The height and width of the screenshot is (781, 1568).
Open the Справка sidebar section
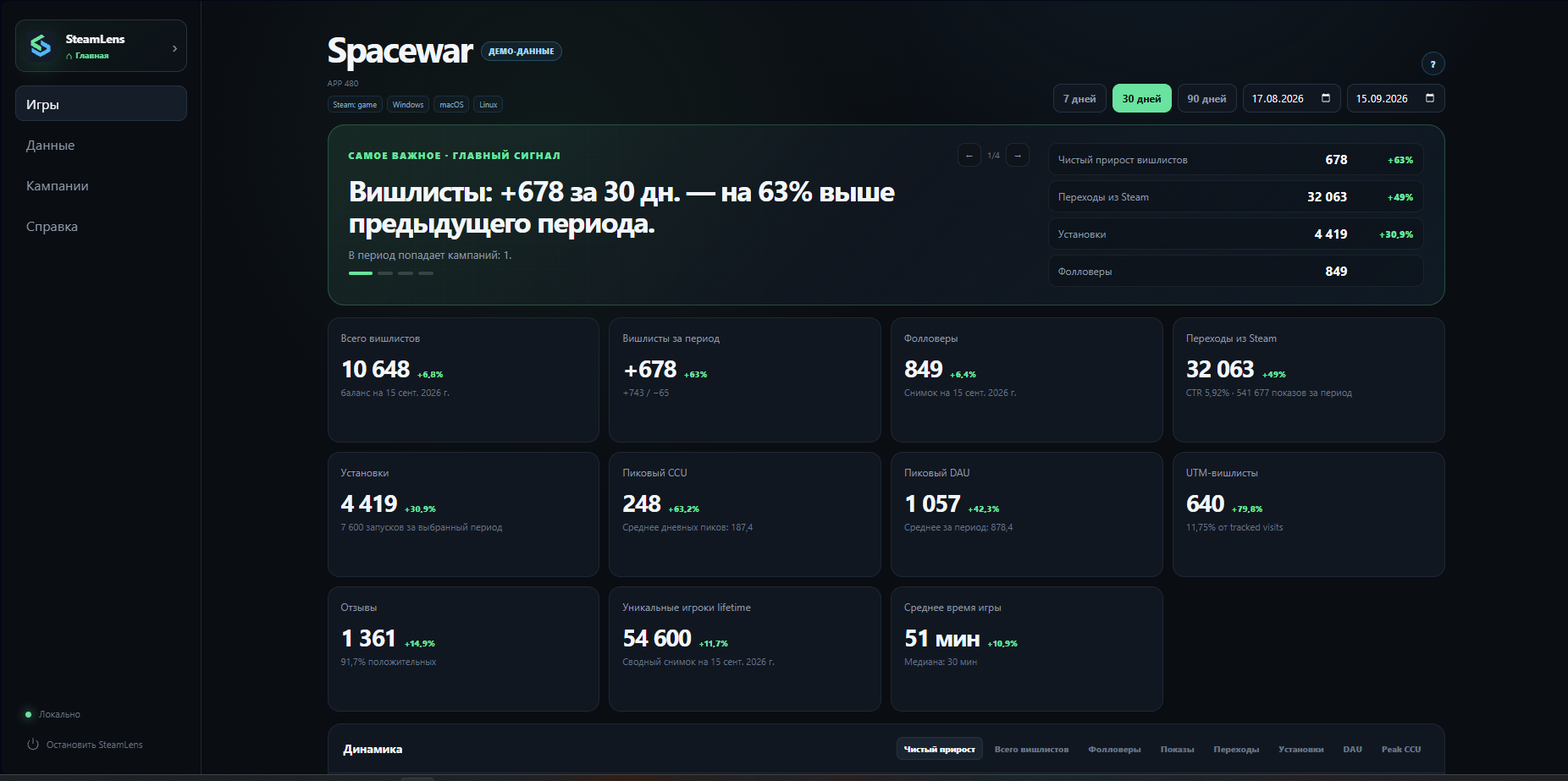[x=101, y=226]
